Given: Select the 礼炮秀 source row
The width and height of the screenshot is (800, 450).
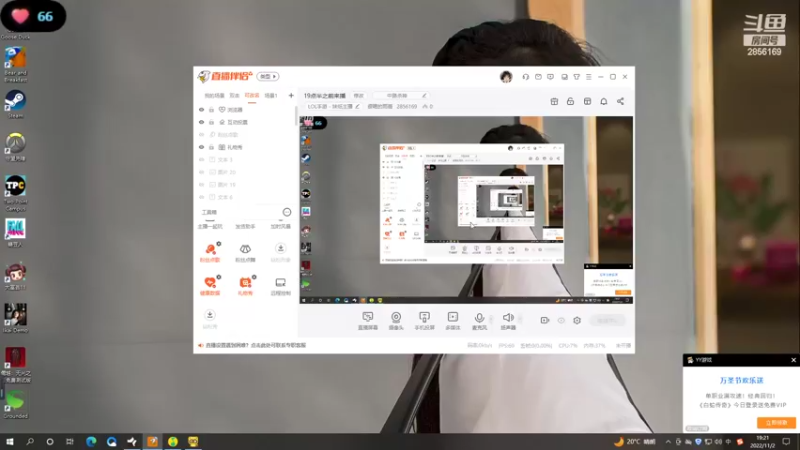Looking at the screenshot, I should pos(245,147).
